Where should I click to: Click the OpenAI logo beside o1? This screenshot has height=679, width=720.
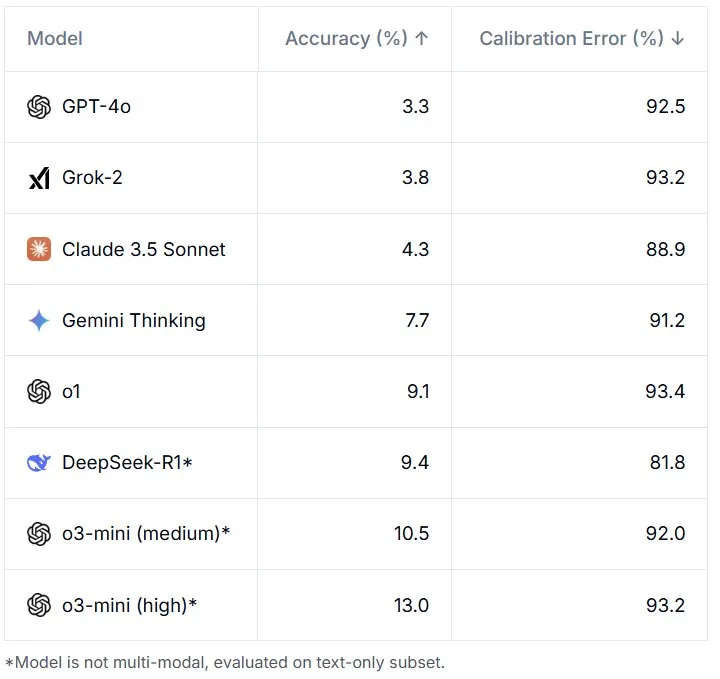(39, 392)
